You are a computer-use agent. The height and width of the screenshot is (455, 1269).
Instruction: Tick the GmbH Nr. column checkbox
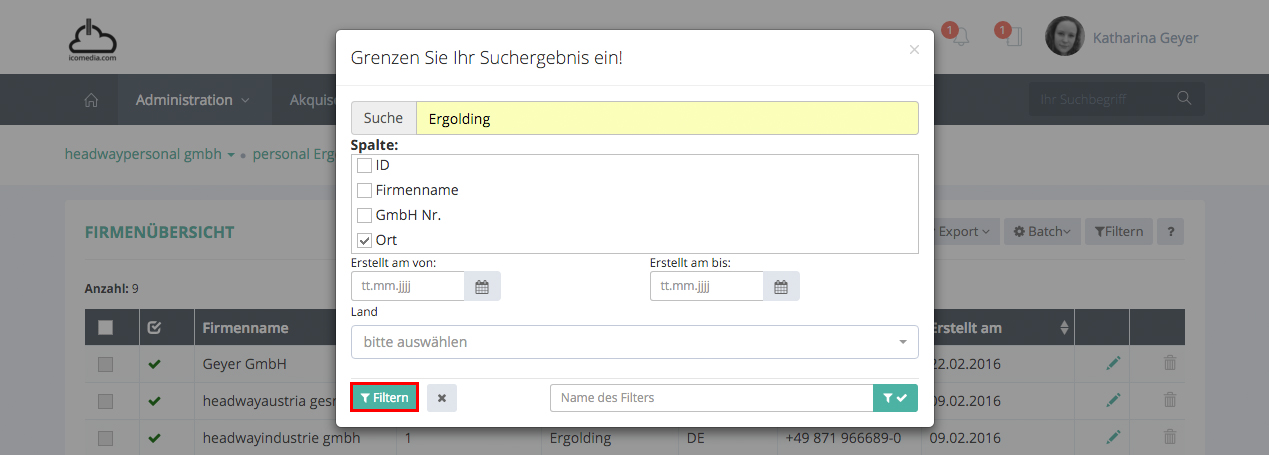(365, 215)
